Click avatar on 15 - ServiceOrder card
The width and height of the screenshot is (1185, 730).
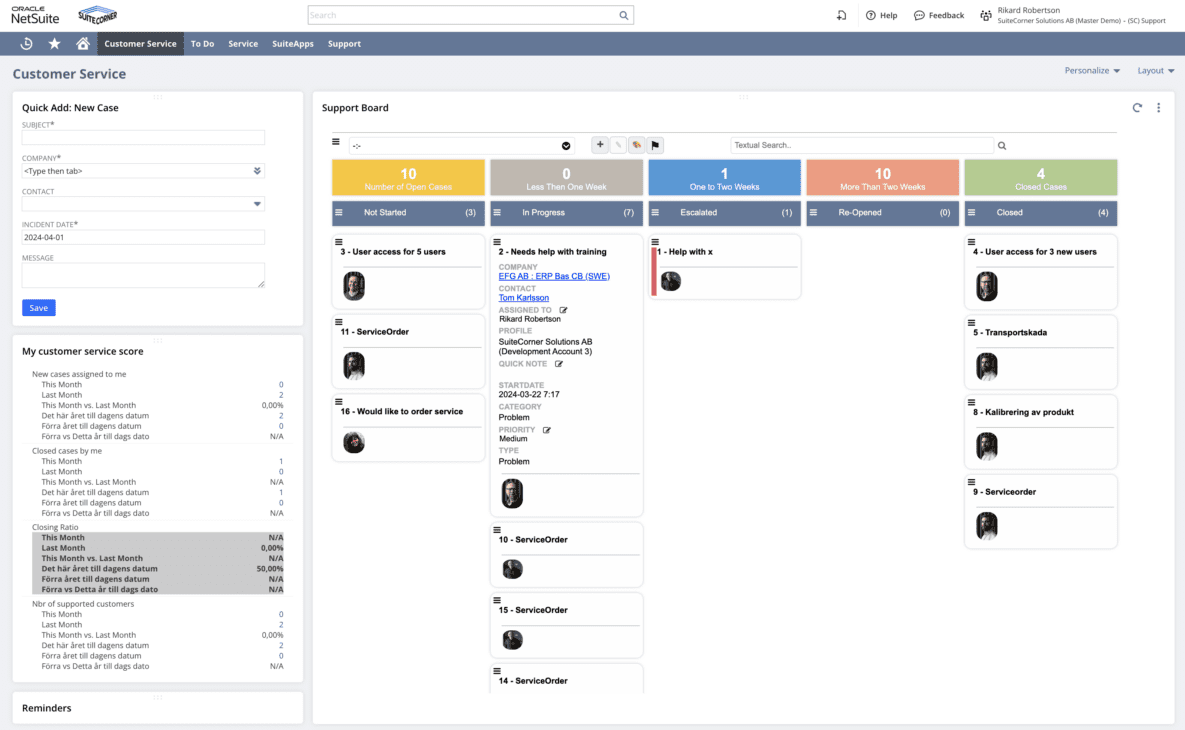click(x=512, y=640)
